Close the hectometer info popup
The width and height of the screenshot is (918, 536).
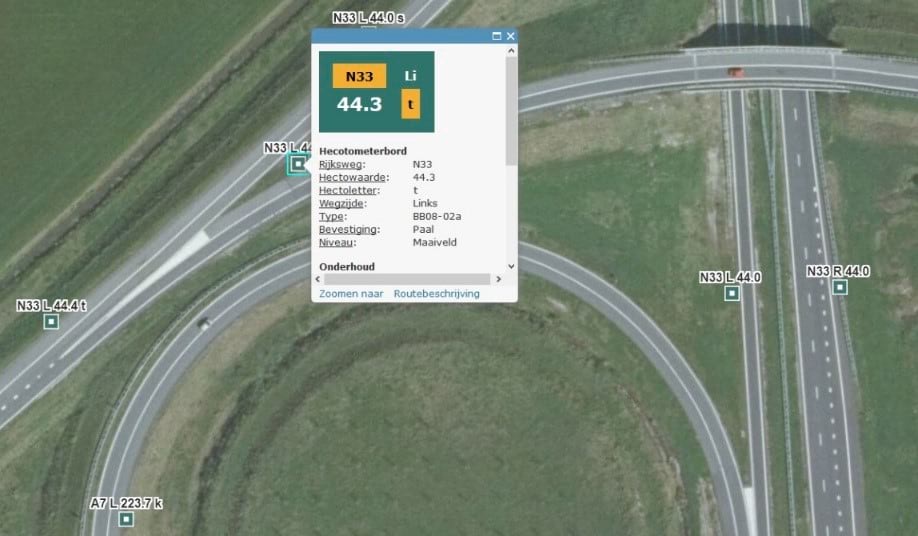pyautogui.click(x=511, y=36)
